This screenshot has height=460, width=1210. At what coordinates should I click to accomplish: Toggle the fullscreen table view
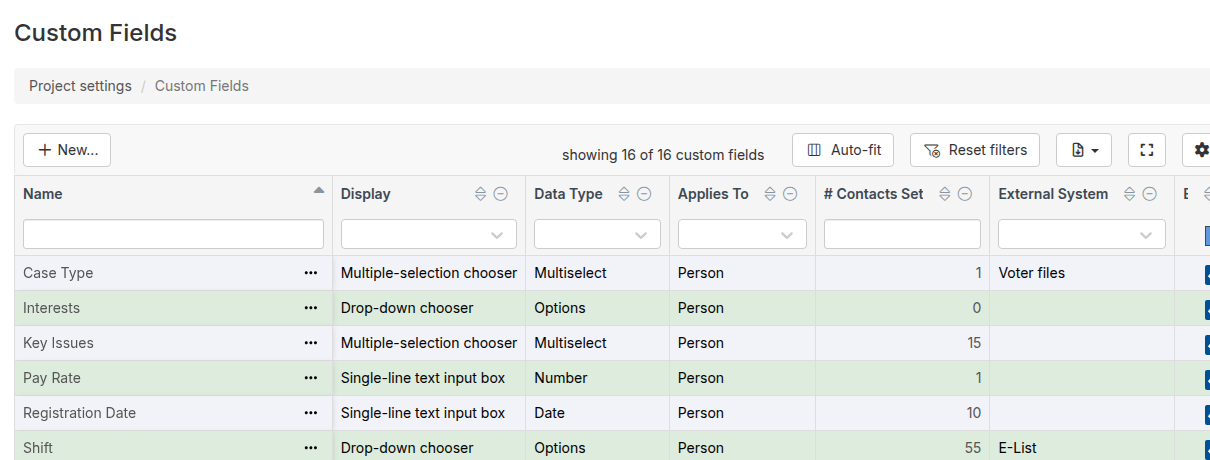[1147, 150]
